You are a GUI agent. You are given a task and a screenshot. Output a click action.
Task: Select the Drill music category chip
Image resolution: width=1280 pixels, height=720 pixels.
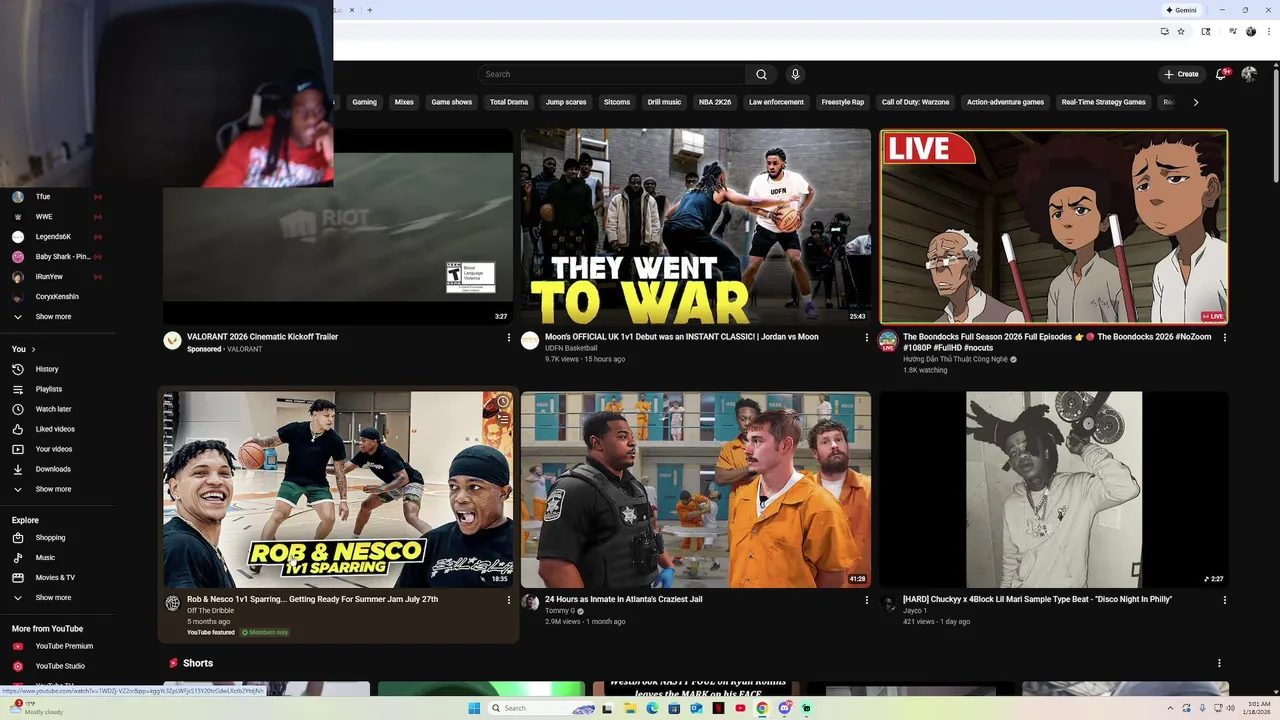(x=664, y=102)
